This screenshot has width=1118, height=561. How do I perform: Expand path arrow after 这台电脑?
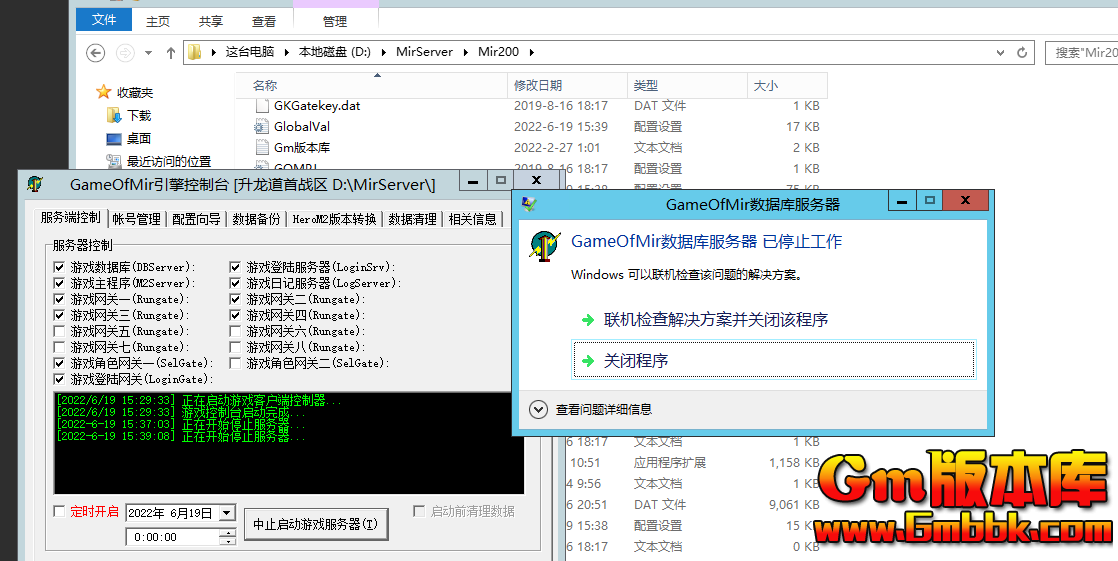point(285,52)
